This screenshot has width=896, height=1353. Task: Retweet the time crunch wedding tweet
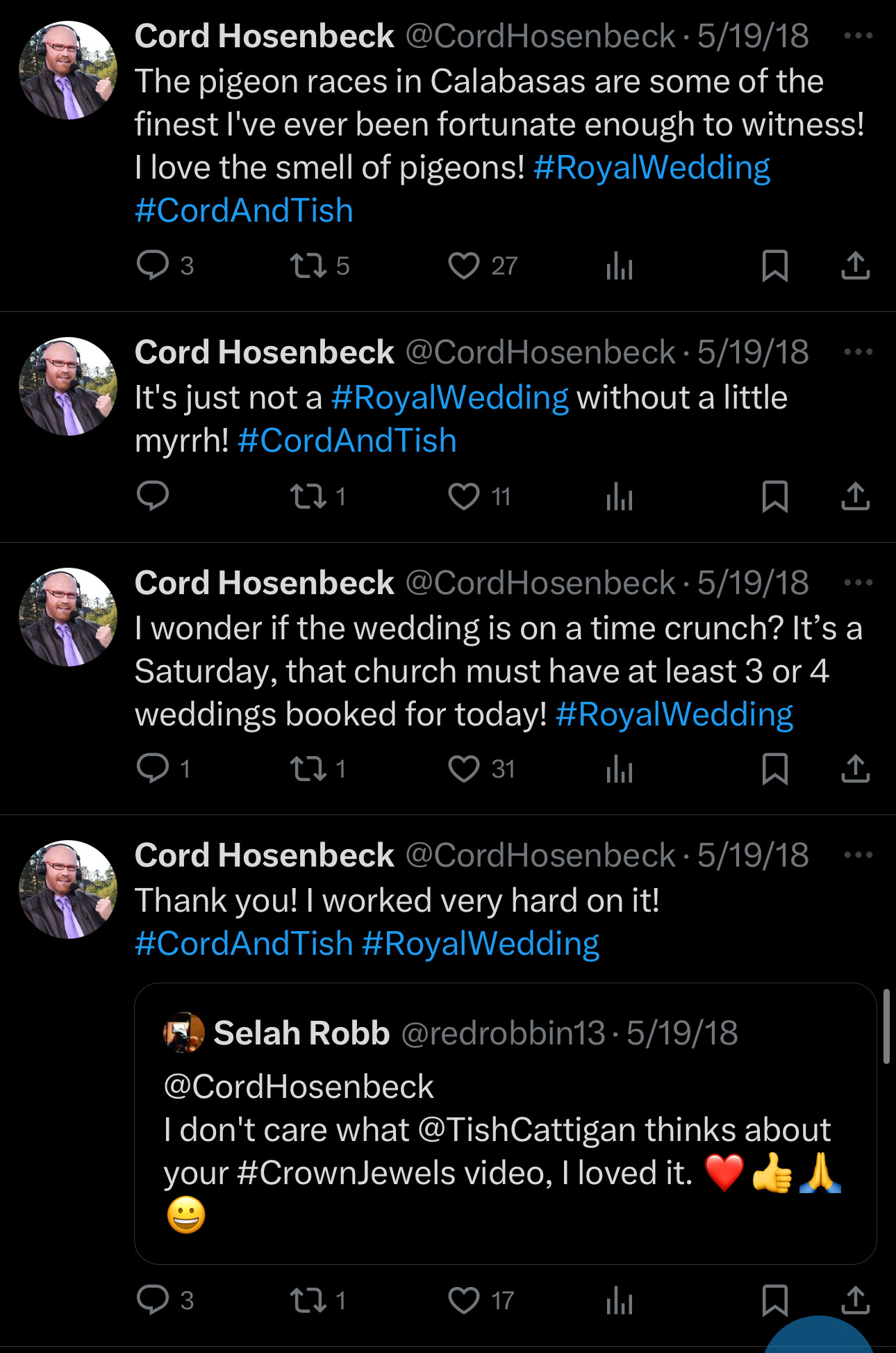tap(308, 769)
